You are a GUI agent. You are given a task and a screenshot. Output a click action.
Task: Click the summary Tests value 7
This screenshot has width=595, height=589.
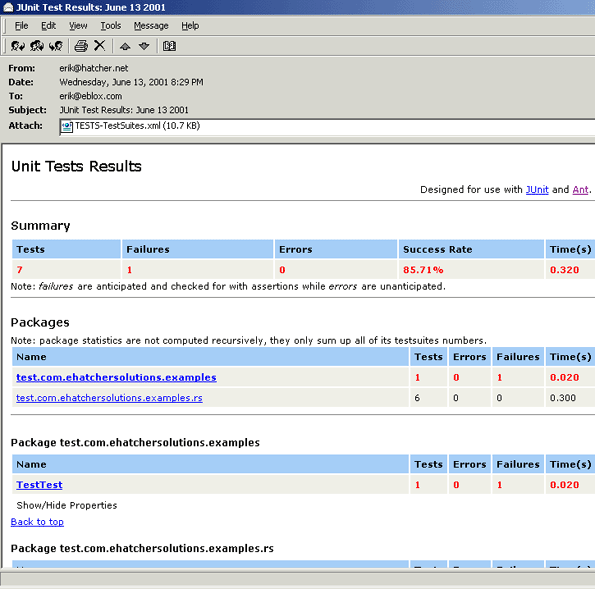pyautogui.click(x=20, y=270)
